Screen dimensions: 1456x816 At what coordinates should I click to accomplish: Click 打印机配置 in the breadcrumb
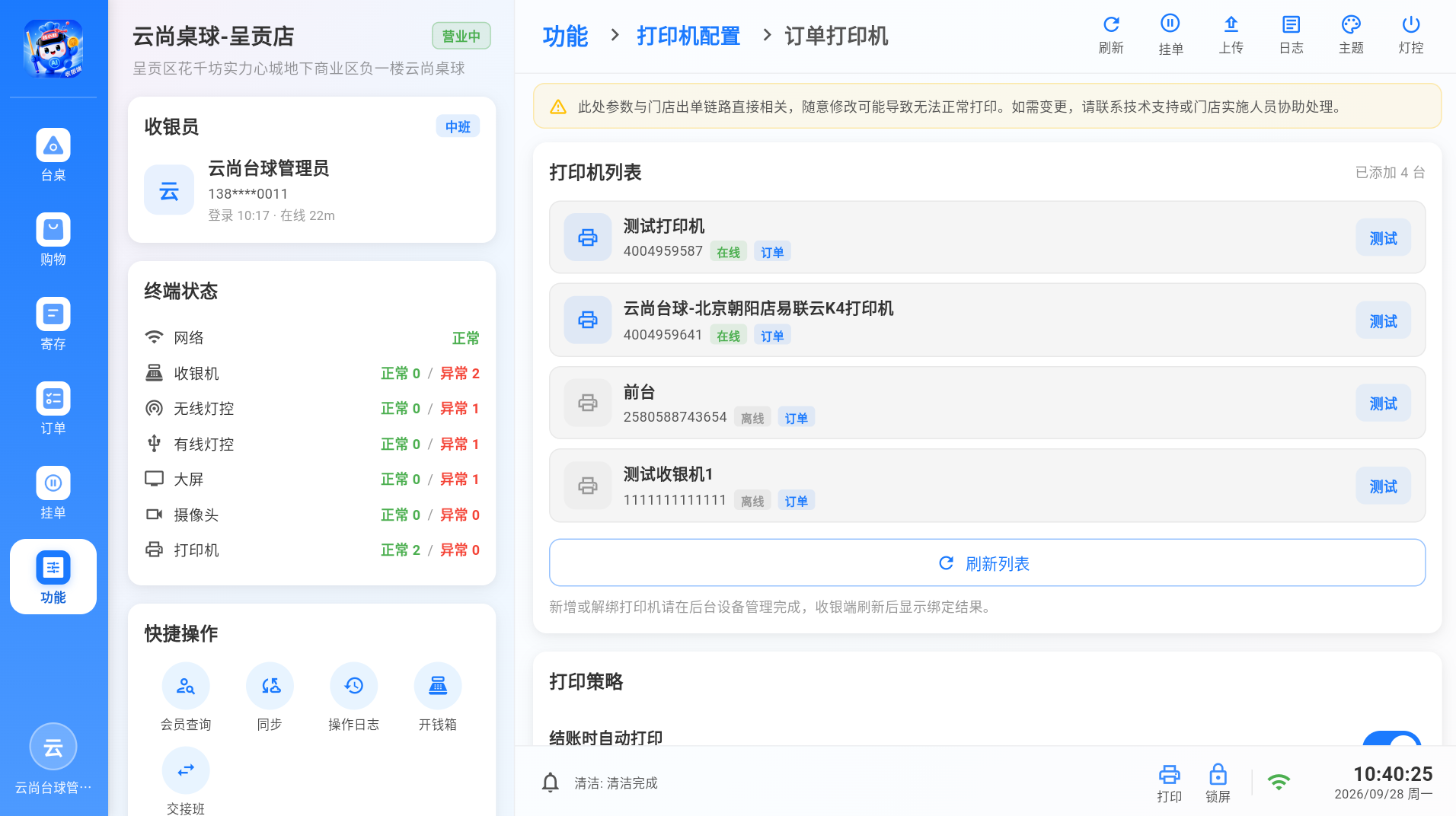click(688, 36)
